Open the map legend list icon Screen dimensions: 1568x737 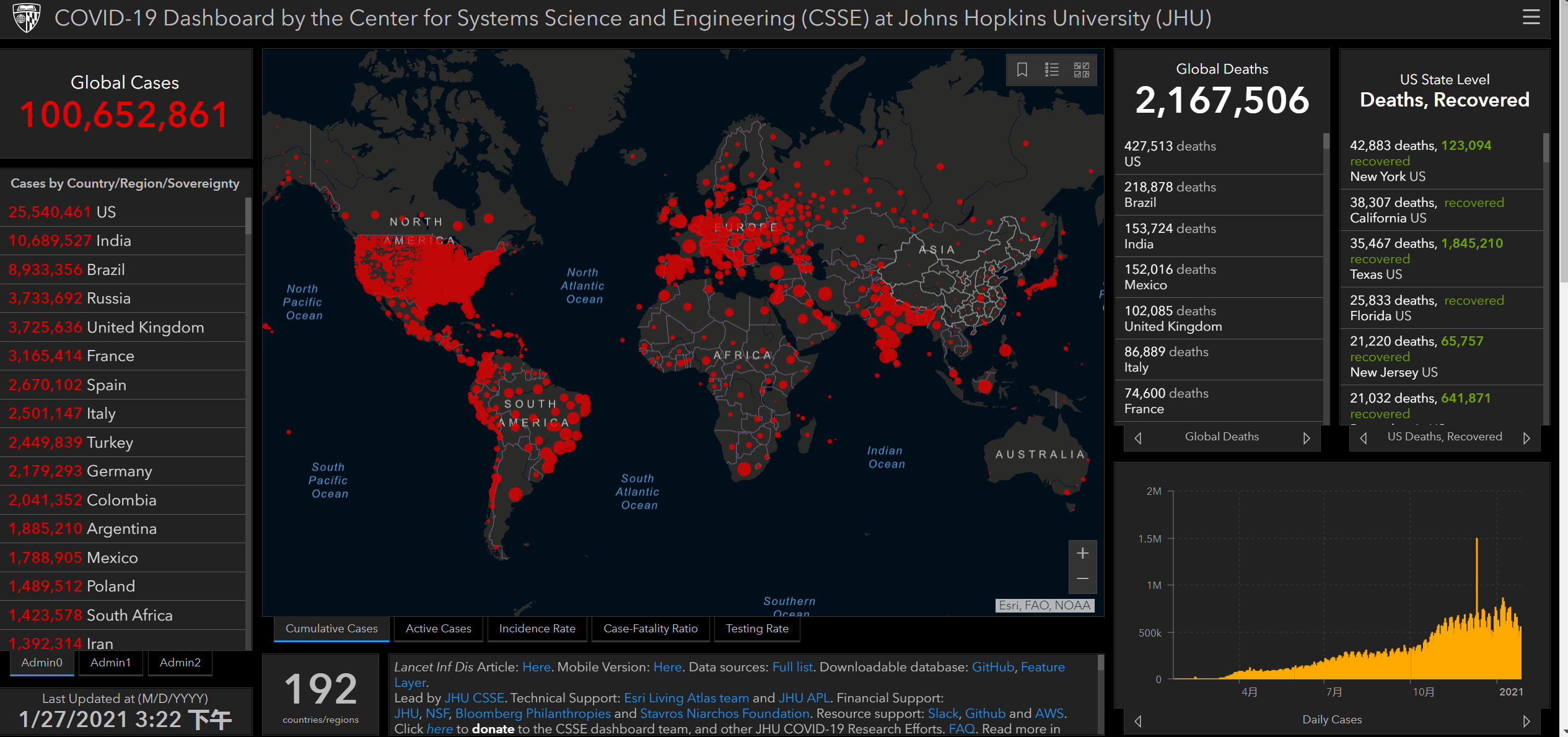tap(1051, 69)
